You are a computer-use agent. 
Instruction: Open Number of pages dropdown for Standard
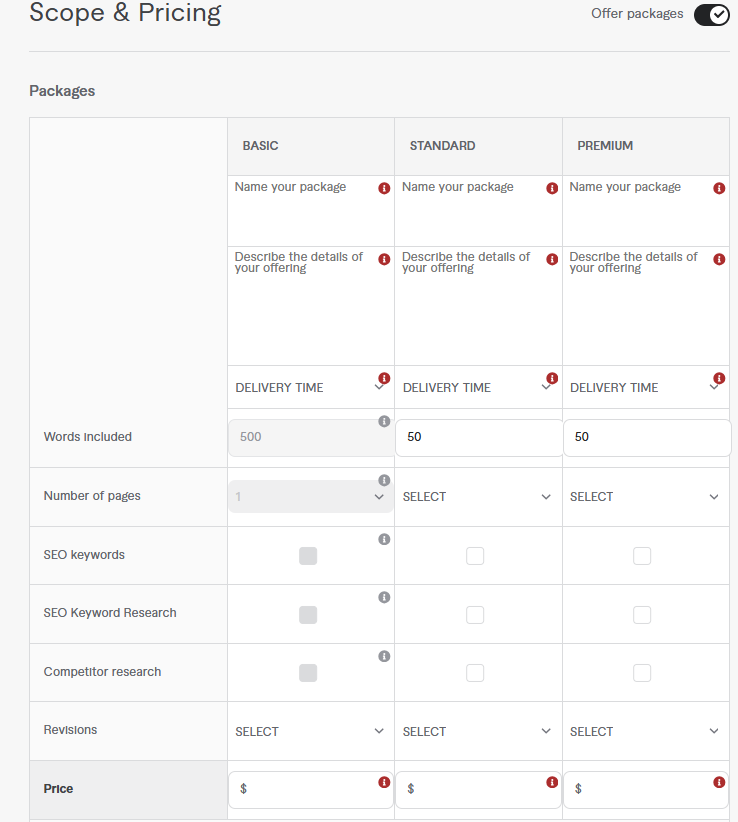[477, 497]
